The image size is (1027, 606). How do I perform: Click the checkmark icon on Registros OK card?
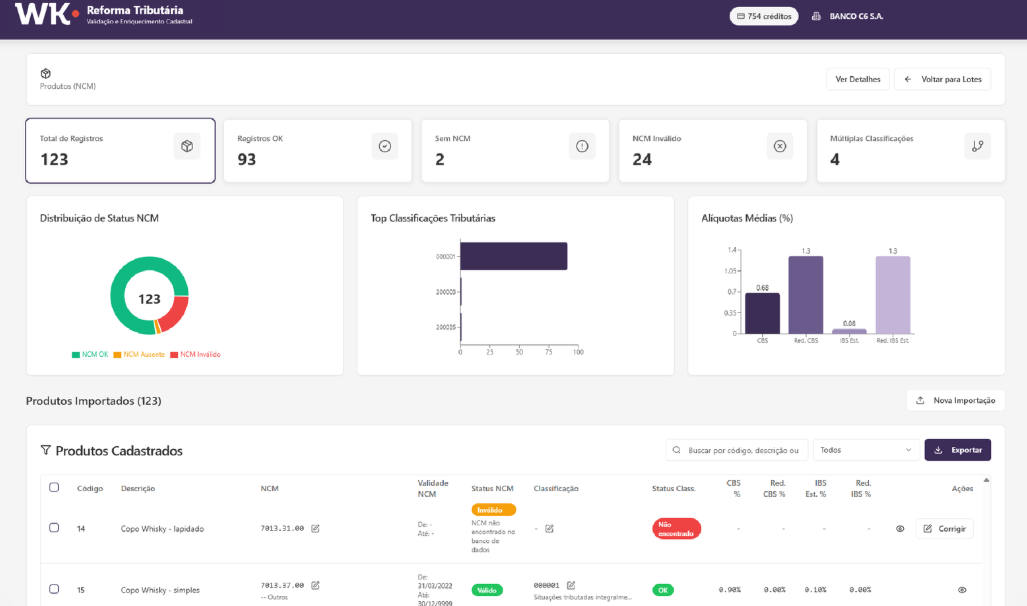[x=384, y=146]
